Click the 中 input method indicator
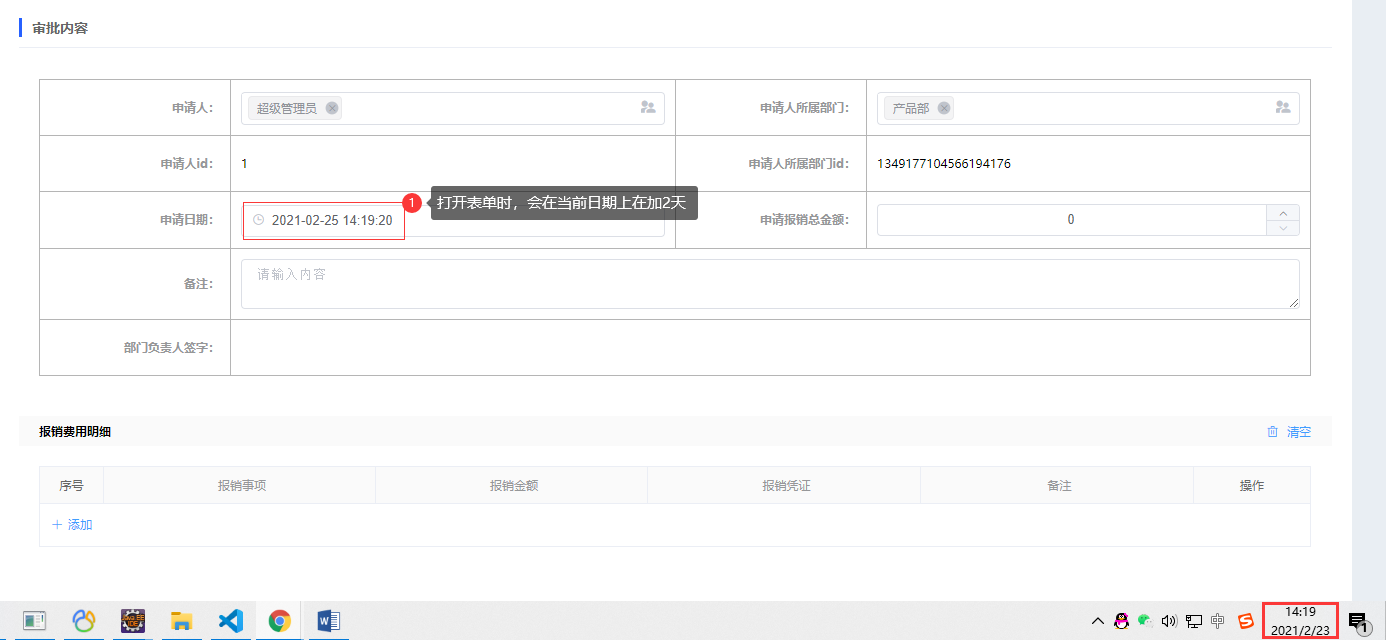This screenshot has height=640, width=1386. [1217, 621]
